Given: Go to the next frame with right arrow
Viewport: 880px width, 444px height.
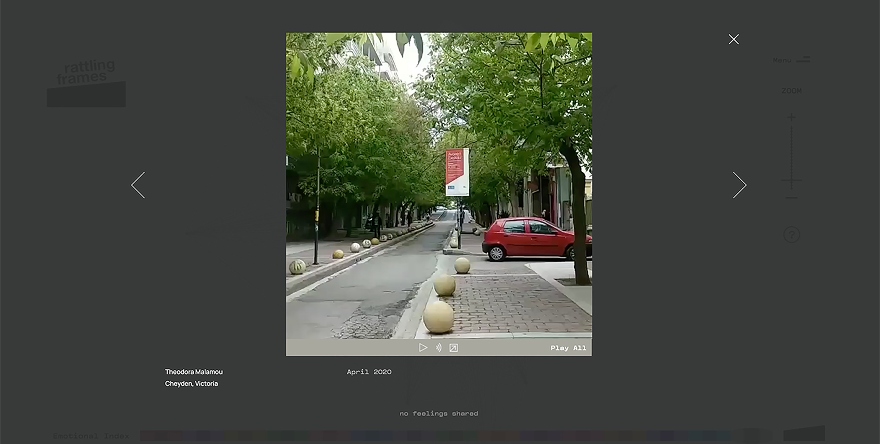Looking at the screenshot, I should [x=739, y=185].
